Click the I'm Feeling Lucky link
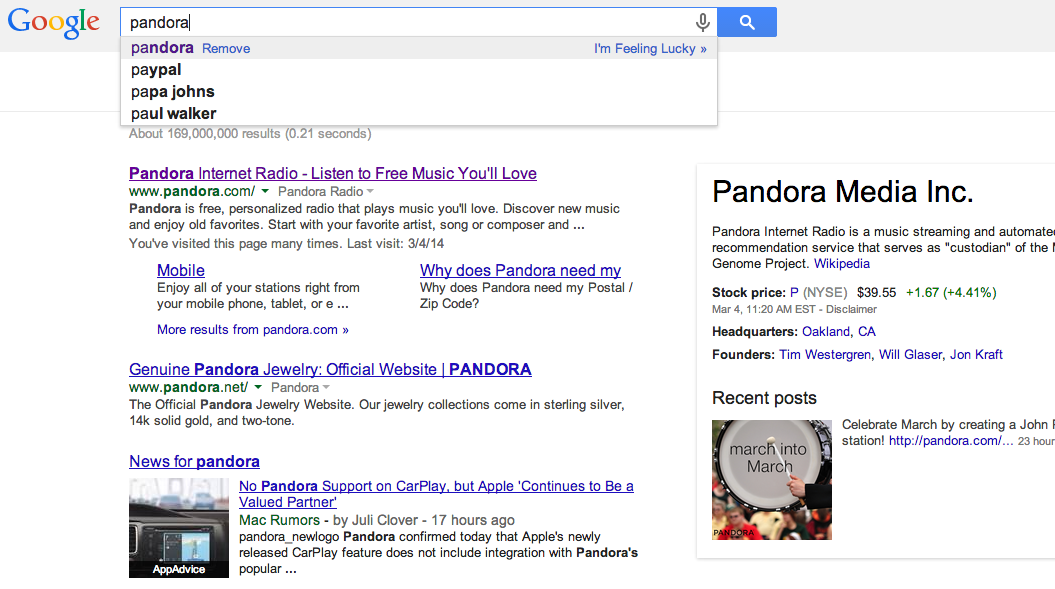1055x589 pixels. pos(650,49)
